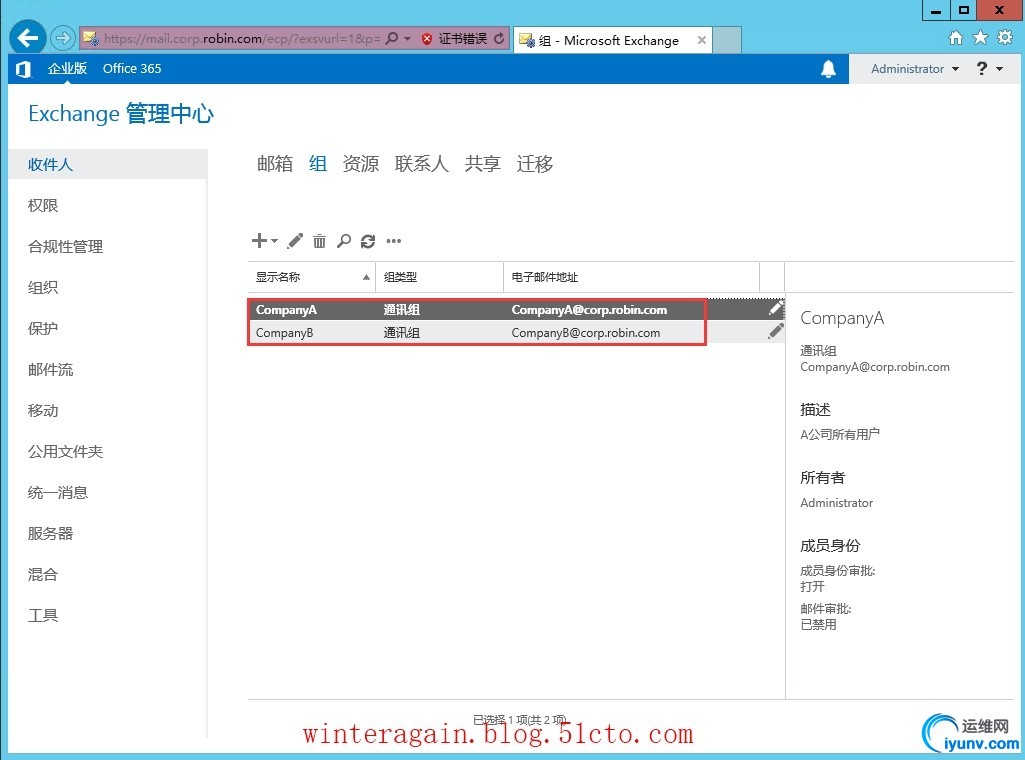Image resolution: width=1025 pixels, height=760 pixels.
Task: Click the certificate error shield icon
Action: (427, 39)
